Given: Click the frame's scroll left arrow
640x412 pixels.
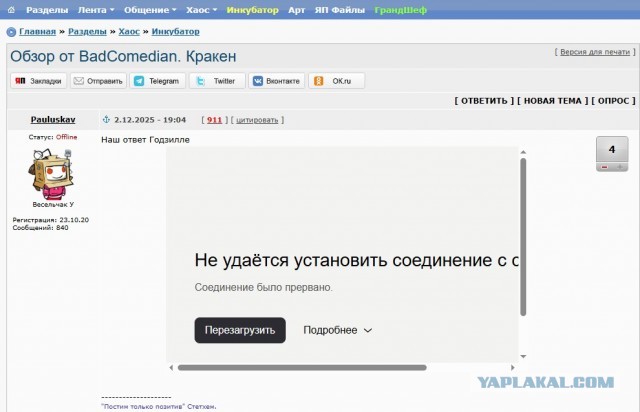Looking at the screenshot, I should 171,367.
